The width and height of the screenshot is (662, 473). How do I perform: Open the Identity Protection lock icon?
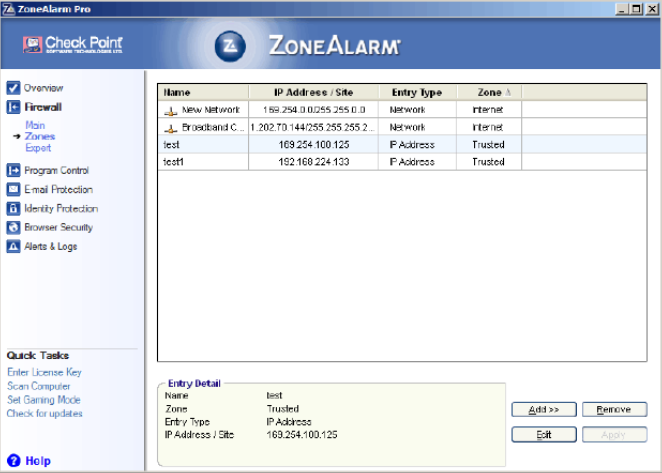tap(13, 208)
